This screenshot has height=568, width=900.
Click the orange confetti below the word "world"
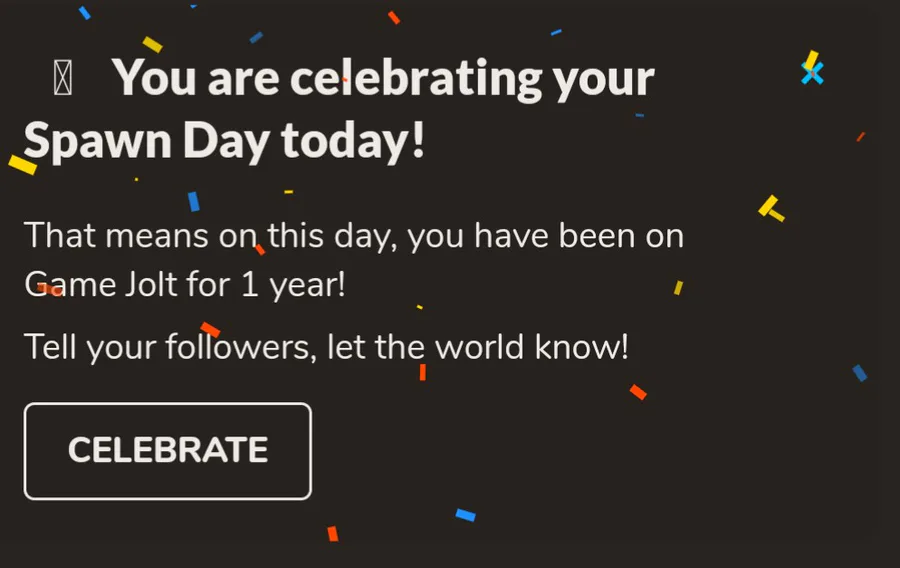coord(423,372)
